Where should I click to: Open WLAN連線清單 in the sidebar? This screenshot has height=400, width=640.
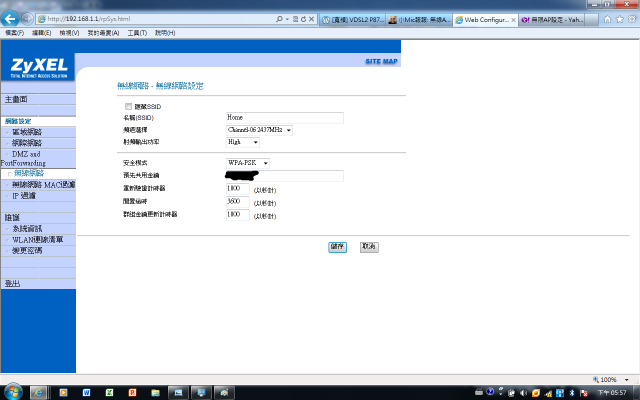click(x=38, y=240)
